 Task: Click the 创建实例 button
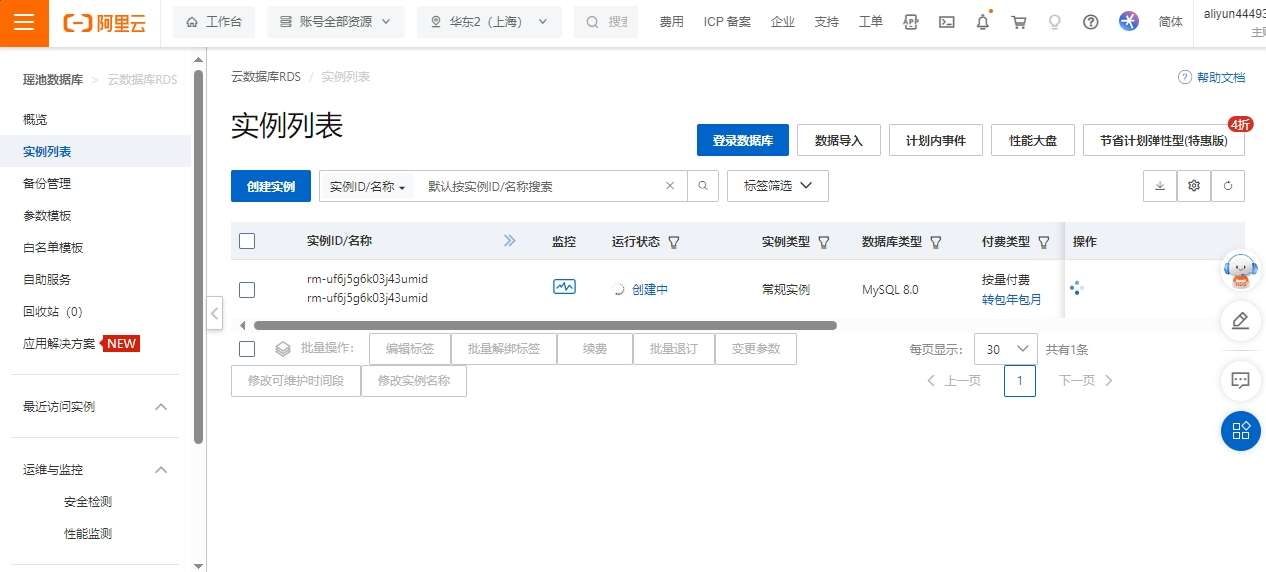pos(270,186)
